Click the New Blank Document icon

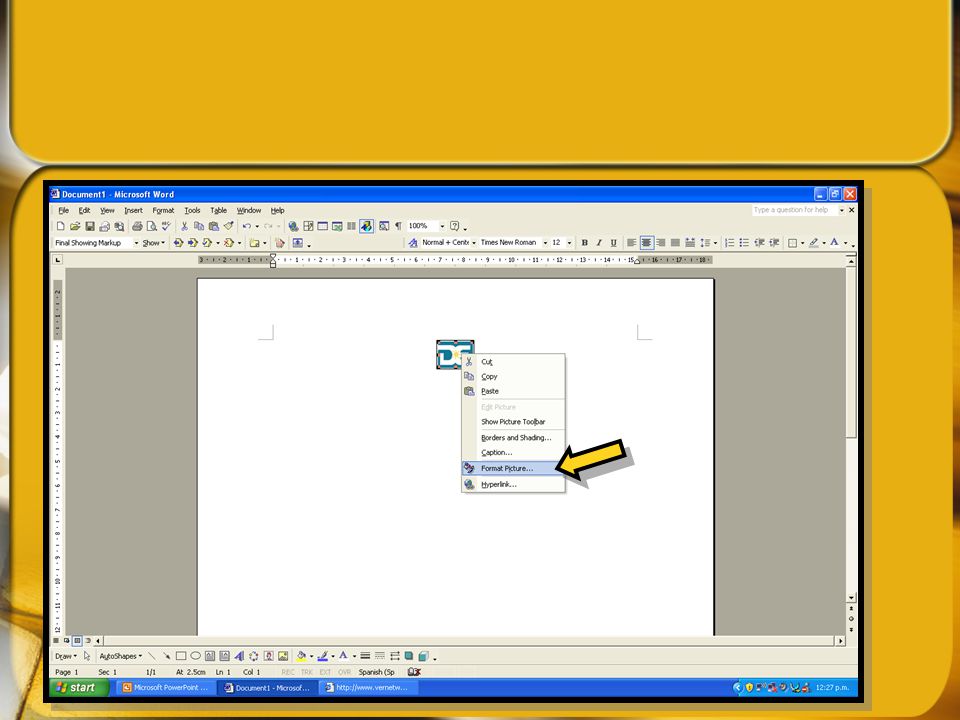pos(60,227)
